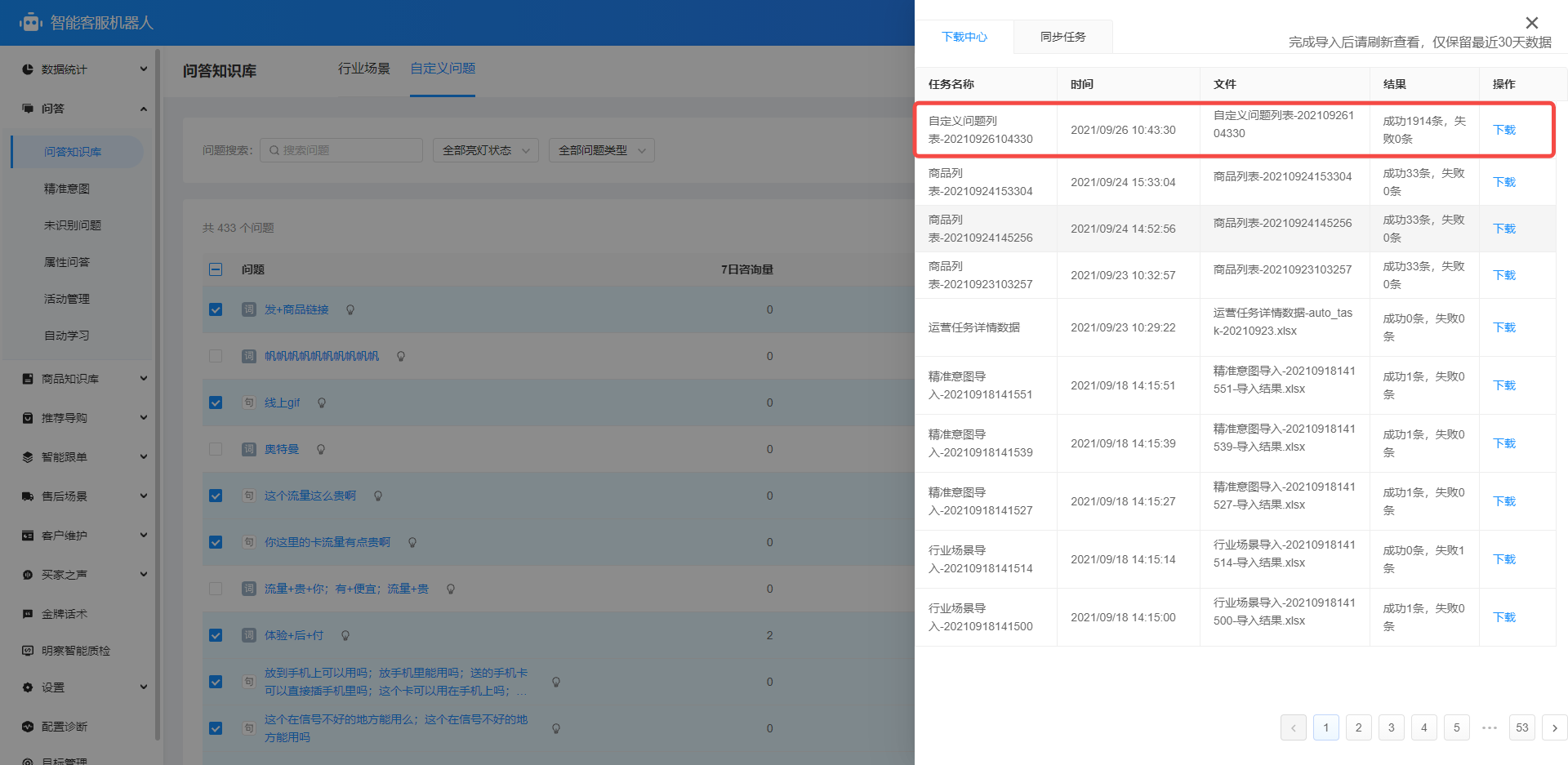Image resolution: width=1568 pixels, height=765 pixels.
Task: Expand the 推荐导购 sidebar menu
Action: [x=144, y=418]
